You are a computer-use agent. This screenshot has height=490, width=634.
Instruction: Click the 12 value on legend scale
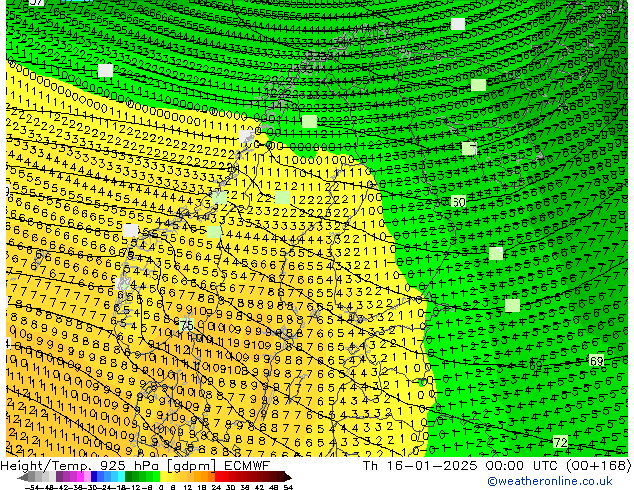[188, 488]
